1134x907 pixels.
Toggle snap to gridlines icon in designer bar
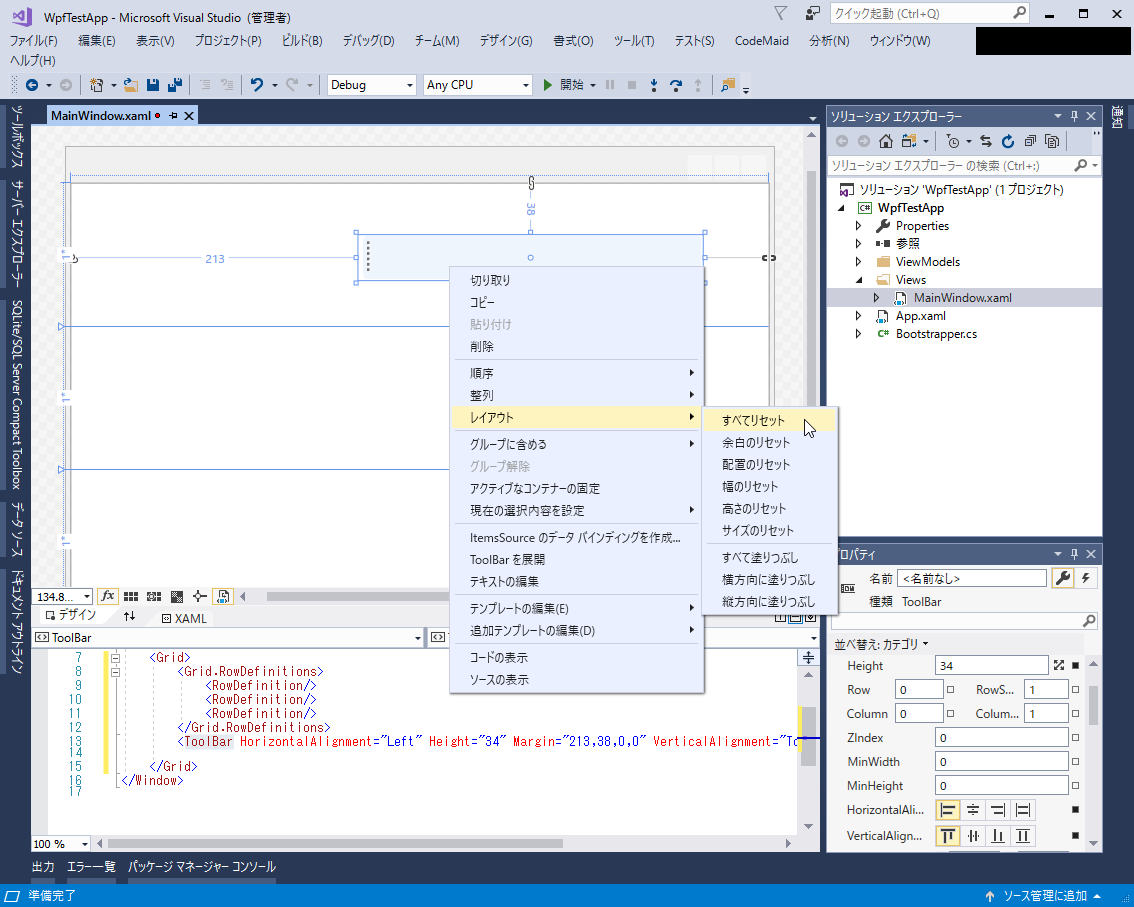(154, 597)
